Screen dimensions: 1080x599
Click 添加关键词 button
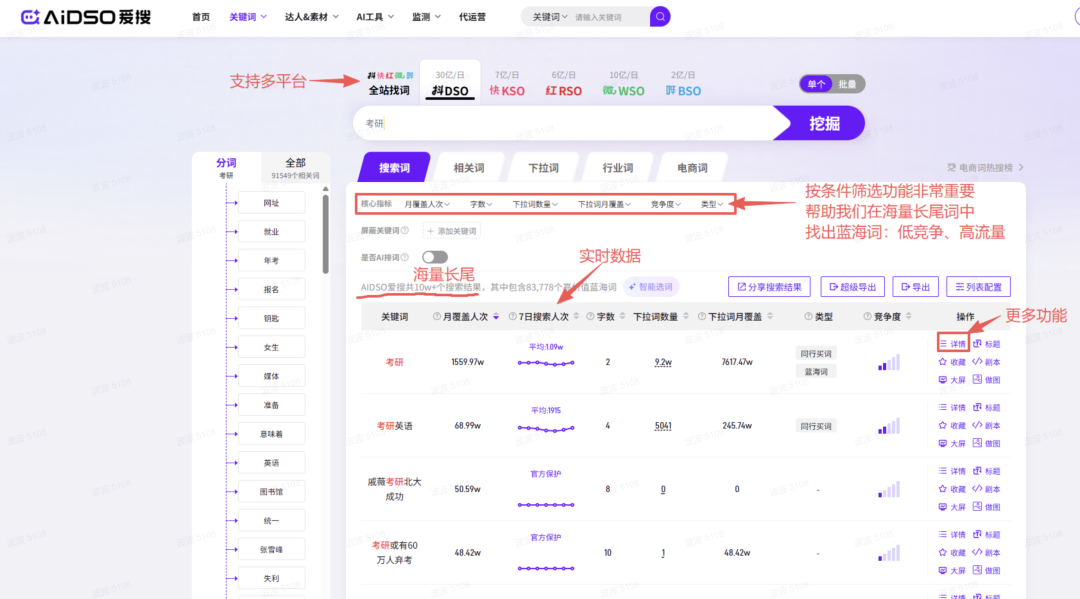pyautogui.click(x=452, y=231)
